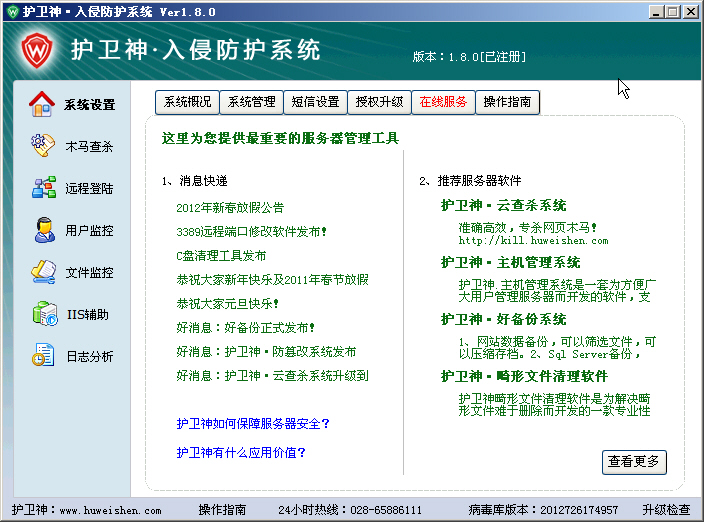Click the red shield logo in header
704x522 pixels.
pyautogui.click(x=37, y=49)
